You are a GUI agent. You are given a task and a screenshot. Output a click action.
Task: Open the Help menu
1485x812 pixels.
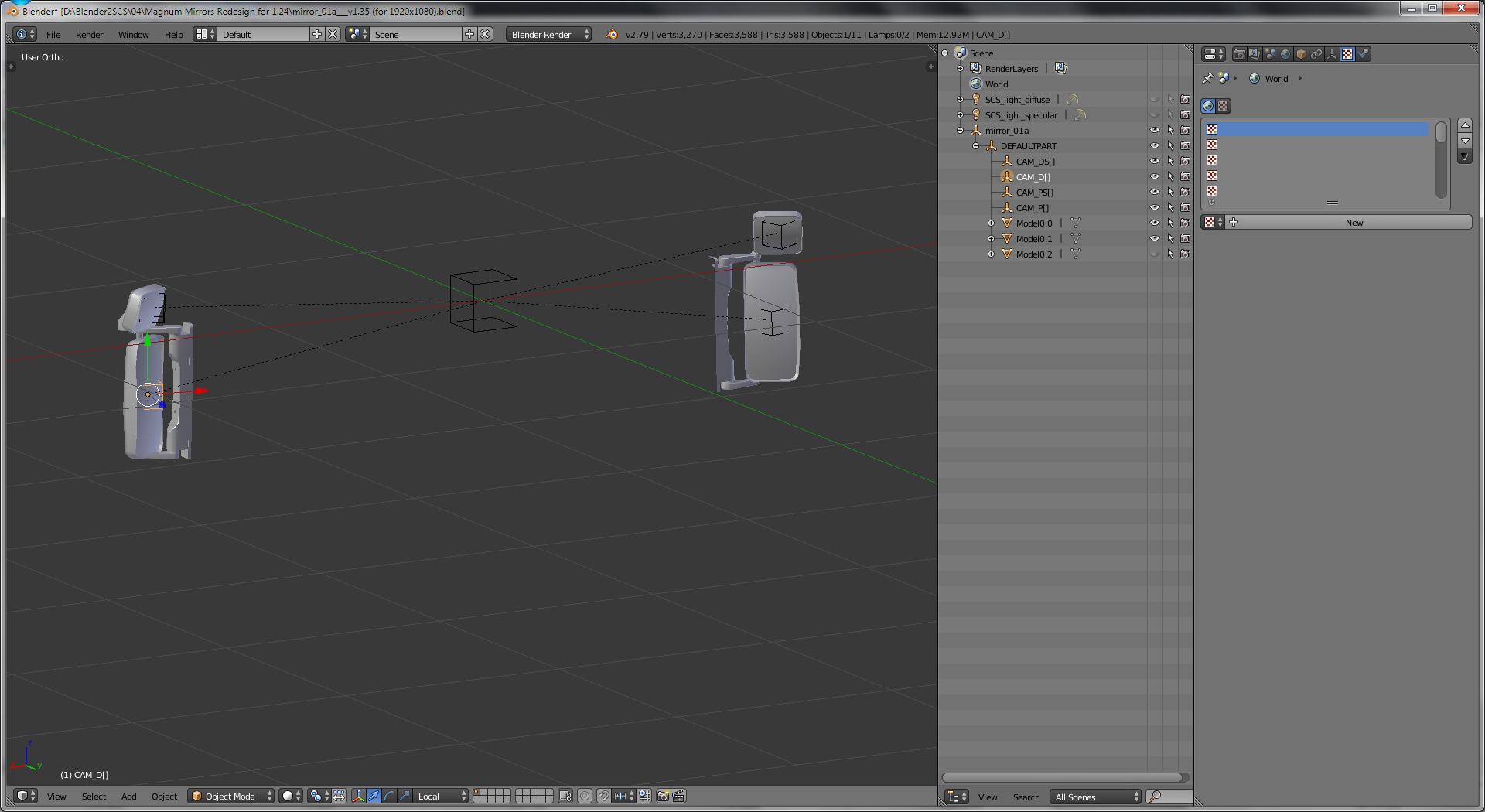click(x=173, y=35)
